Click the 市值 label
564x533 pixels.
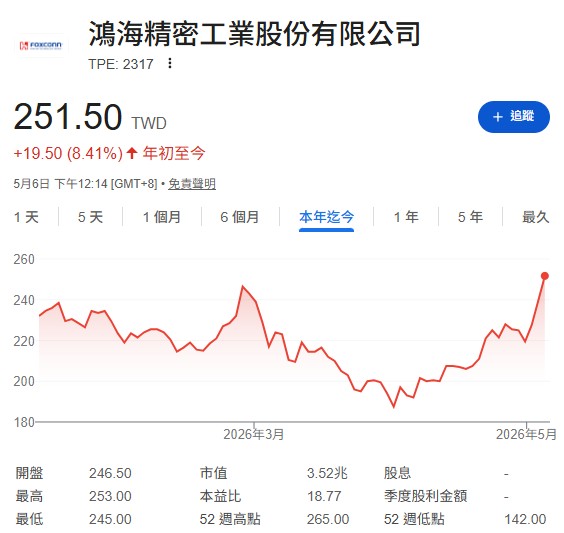pos(213,473)
